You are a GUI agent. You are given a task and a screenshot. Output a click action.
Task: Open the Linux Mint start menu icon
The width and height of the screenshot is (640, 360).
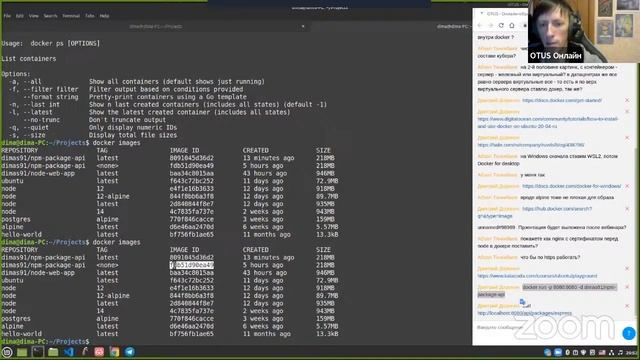tap(7, 352)
